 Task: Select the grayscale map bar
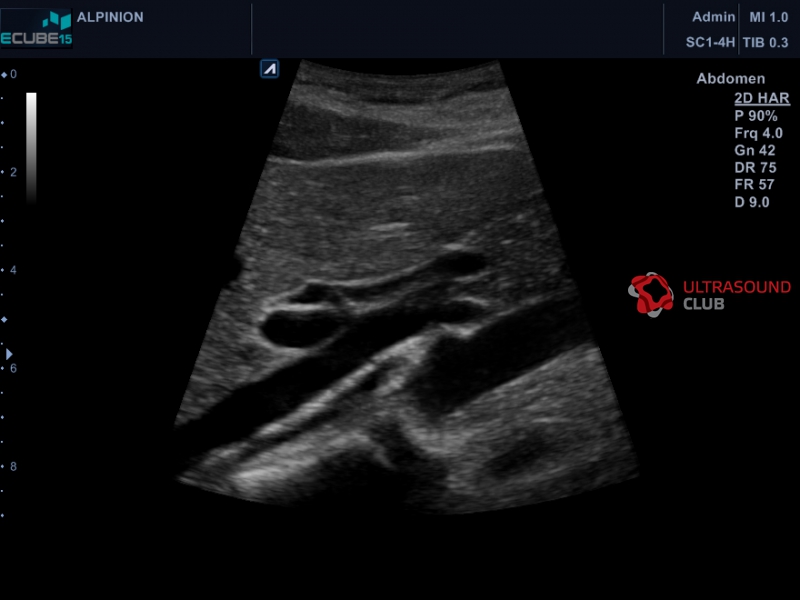32,148
